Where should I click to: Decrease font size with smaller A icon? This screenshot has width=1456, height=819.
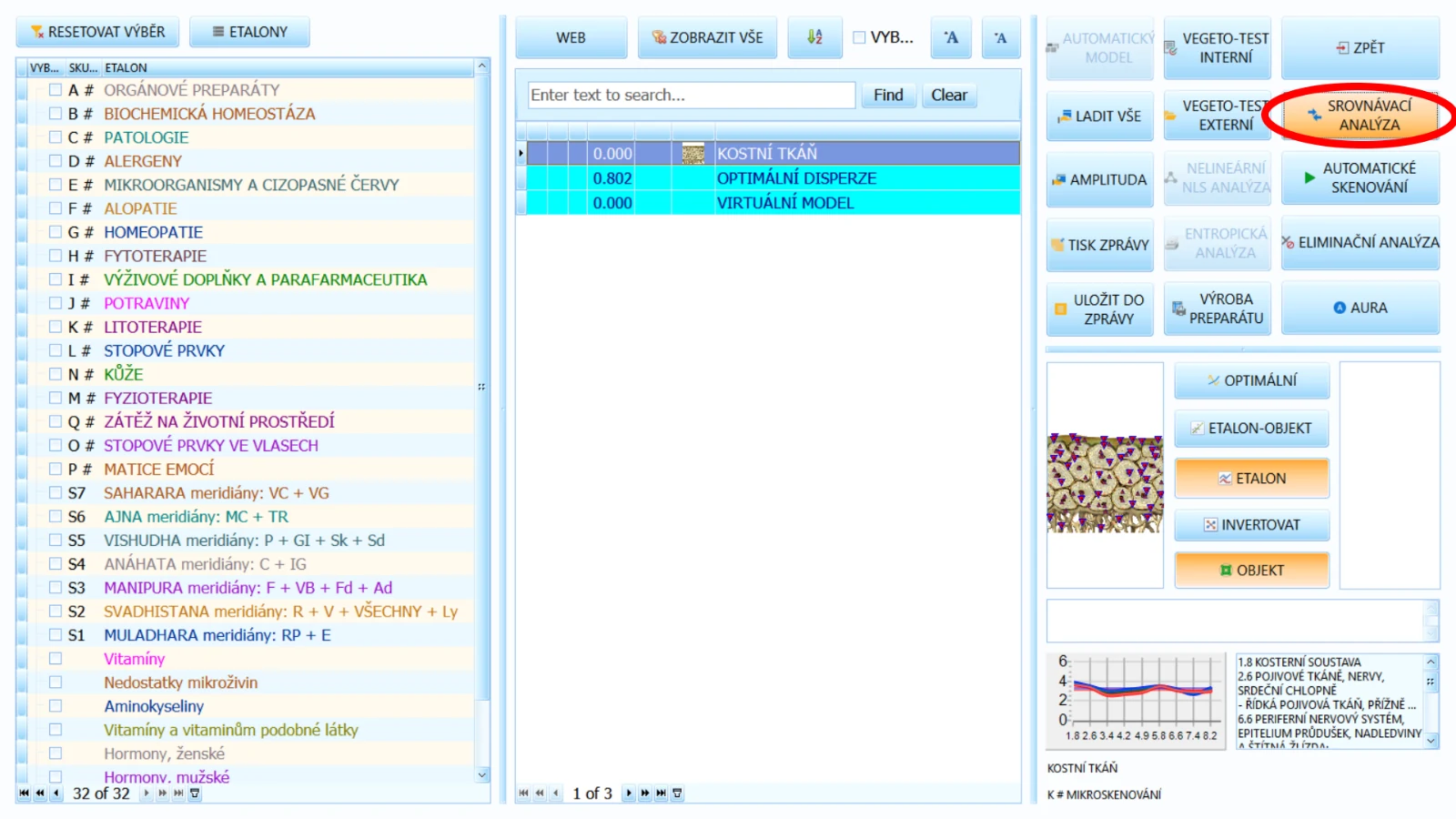coord(1000,37)
